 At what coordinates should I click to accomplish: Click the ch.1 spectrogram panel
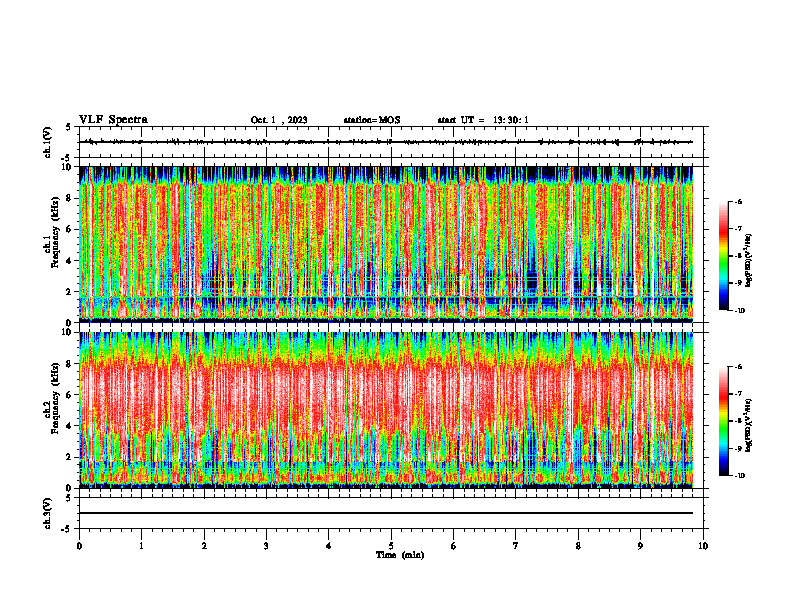(386, 244)
